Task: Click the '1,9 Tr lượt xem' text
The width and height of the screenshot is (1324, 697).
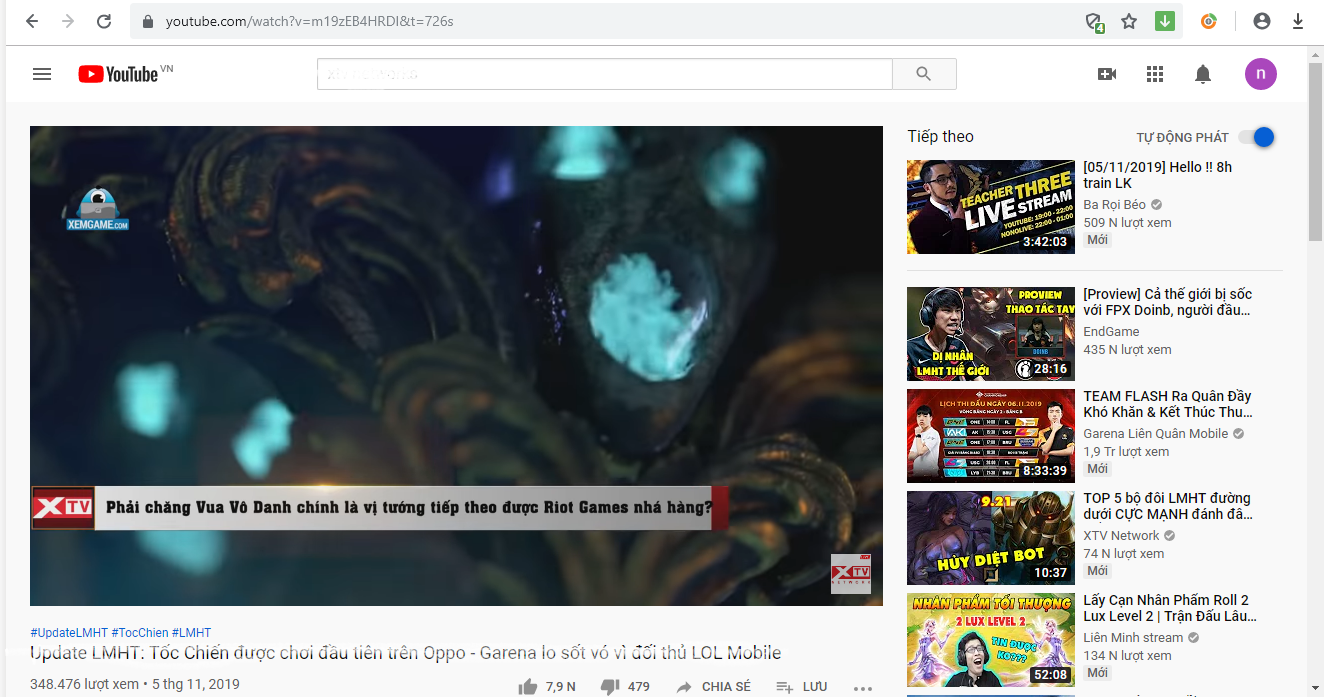Action: coord(1126,452)
